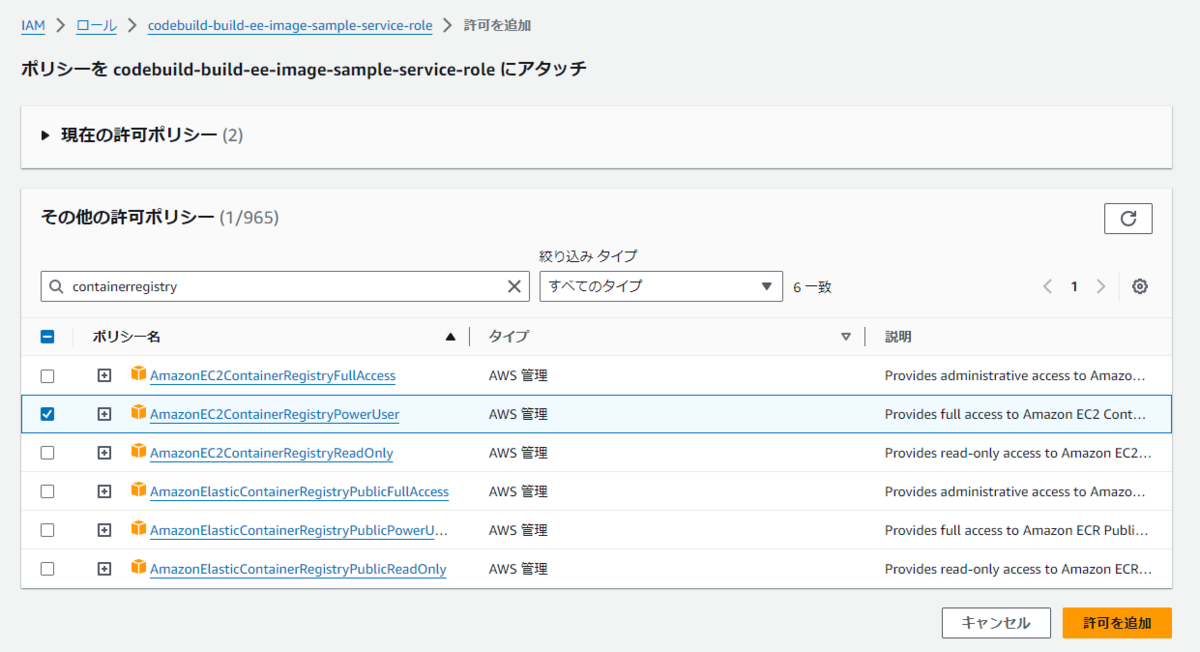Go to IAM breadcrumb
The image size is (1200, 652).
tap(33, 25)
